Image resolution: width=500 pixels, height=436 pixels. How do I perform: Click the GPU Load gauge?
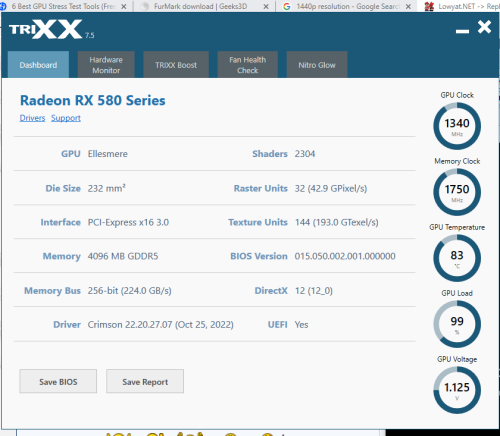click(x=457, y=324)
